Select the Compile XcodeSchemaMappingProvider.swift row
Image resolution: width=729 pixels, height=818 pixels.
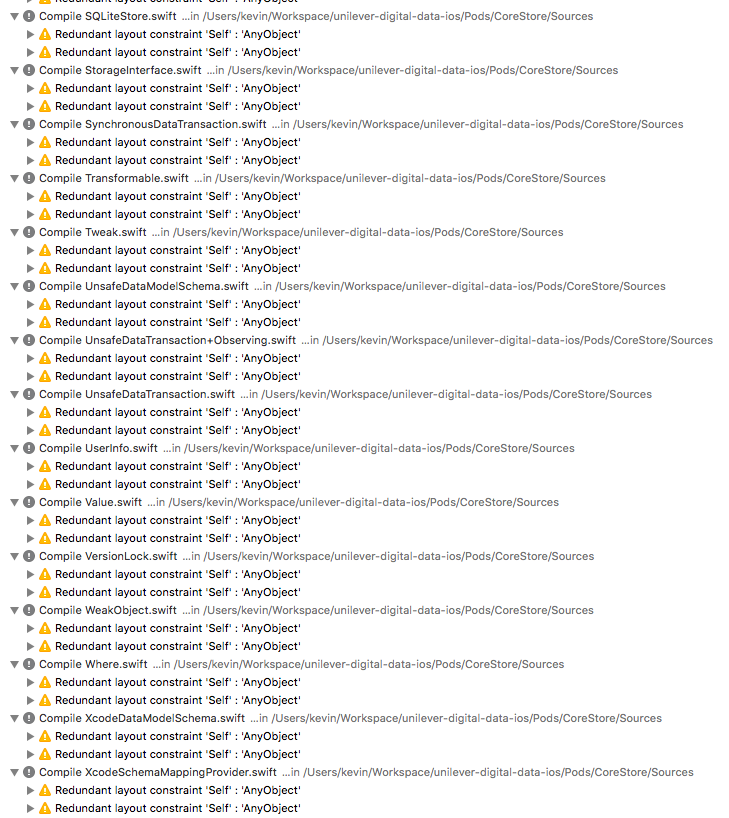coord(352,772)
